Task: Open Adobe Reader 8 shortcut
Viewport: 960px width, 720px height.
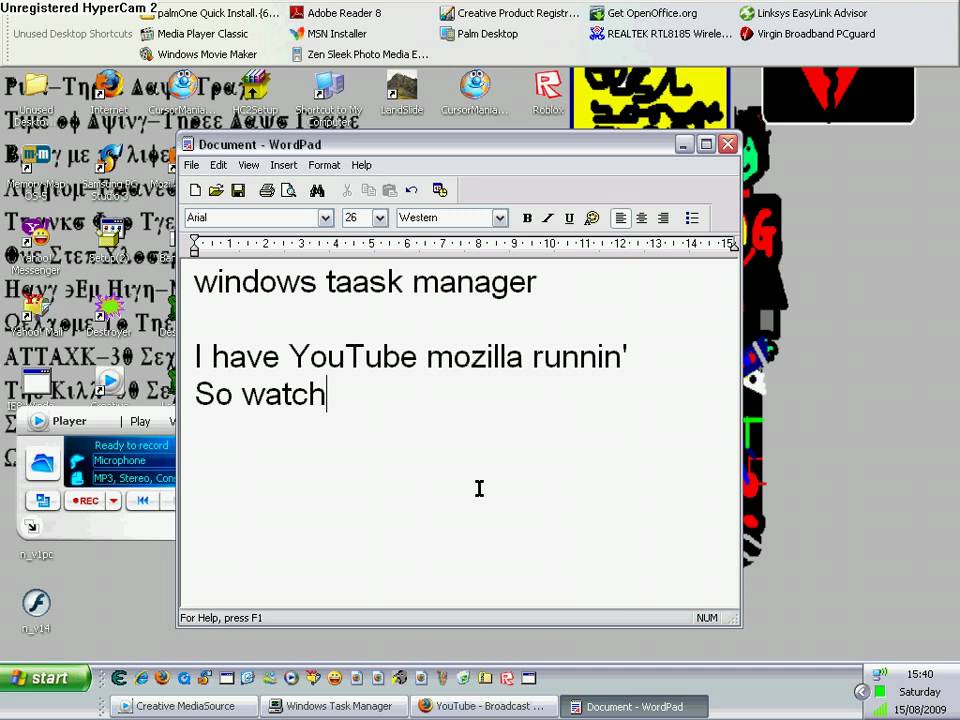Action: (x=336, y=13)
